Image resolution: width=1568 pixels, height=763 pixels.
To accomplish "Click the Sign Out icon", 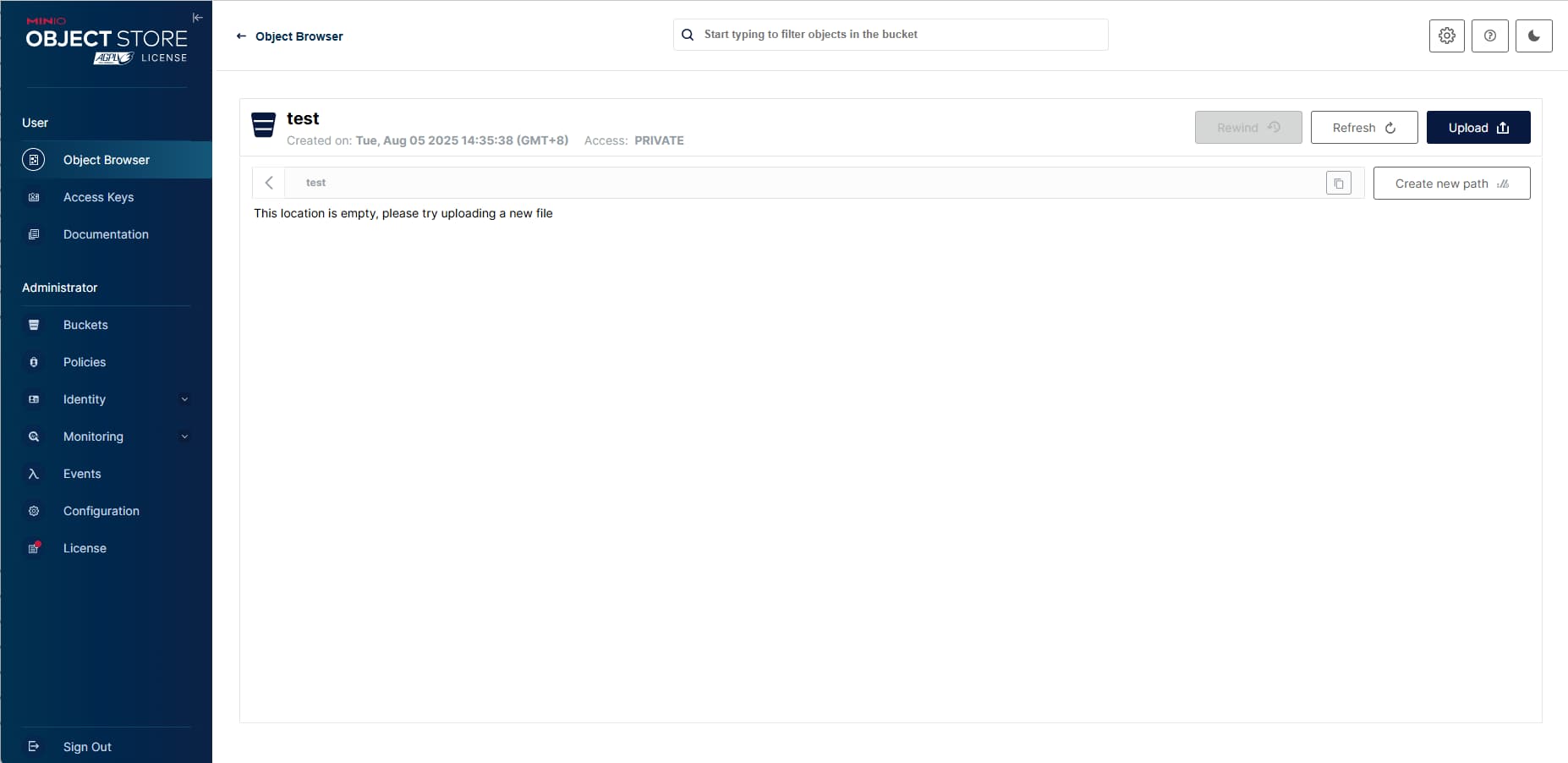I will pyautogui.click(x=34, y=746).
